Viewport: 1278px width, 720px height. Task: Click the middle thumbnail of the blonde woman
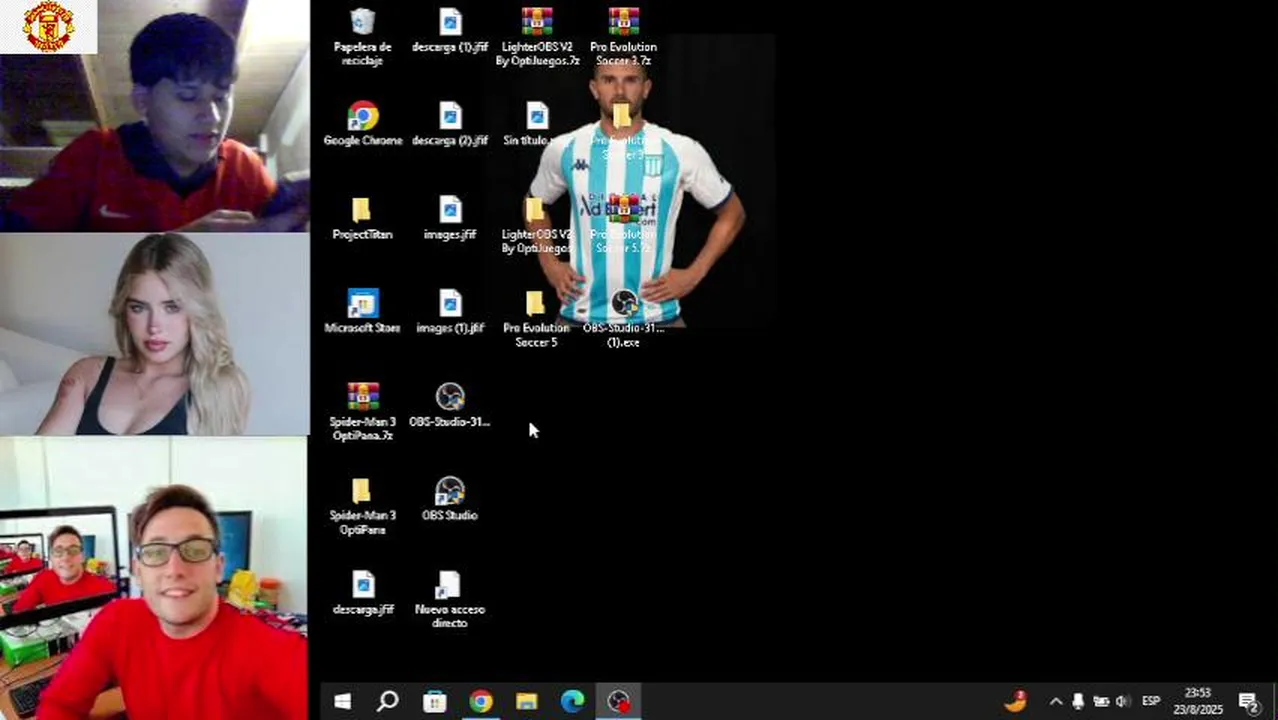point(155,334)
